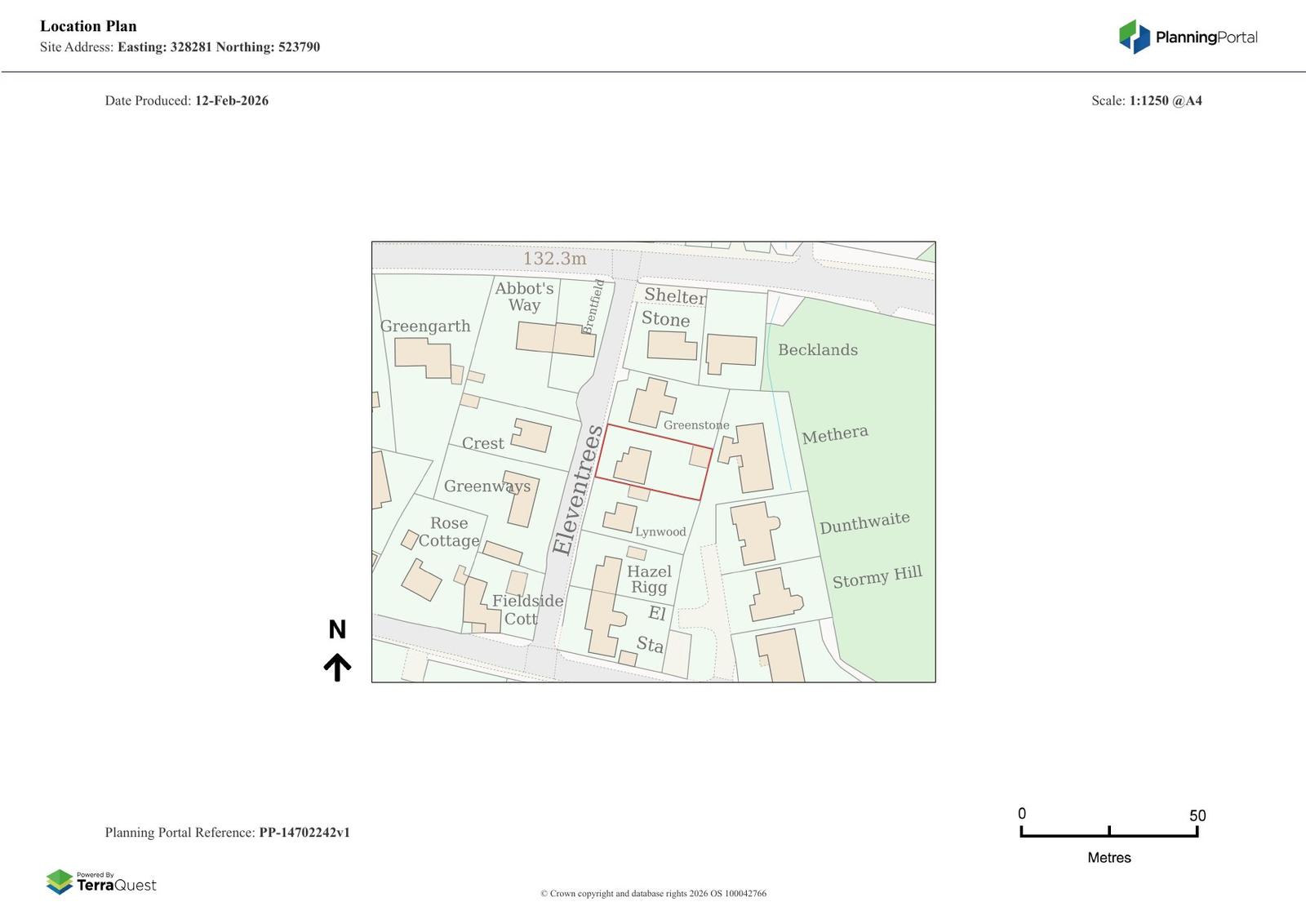Click the building beside the Lynwood label
The width and height of the screenshot is (1306, 924).
point(620,518)
